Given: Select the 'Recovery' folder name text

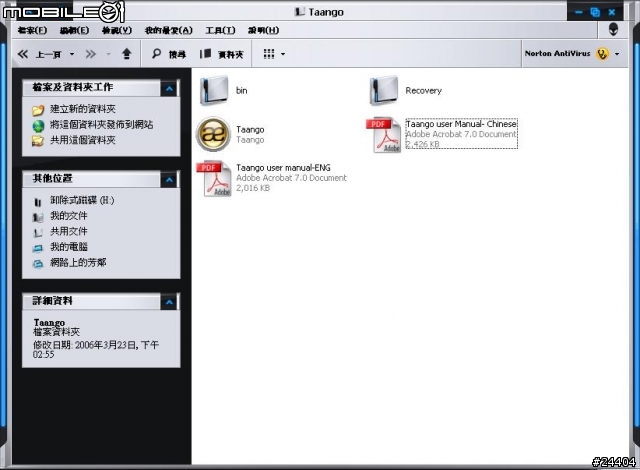Looking at the screenshot, I should [424, 91].
